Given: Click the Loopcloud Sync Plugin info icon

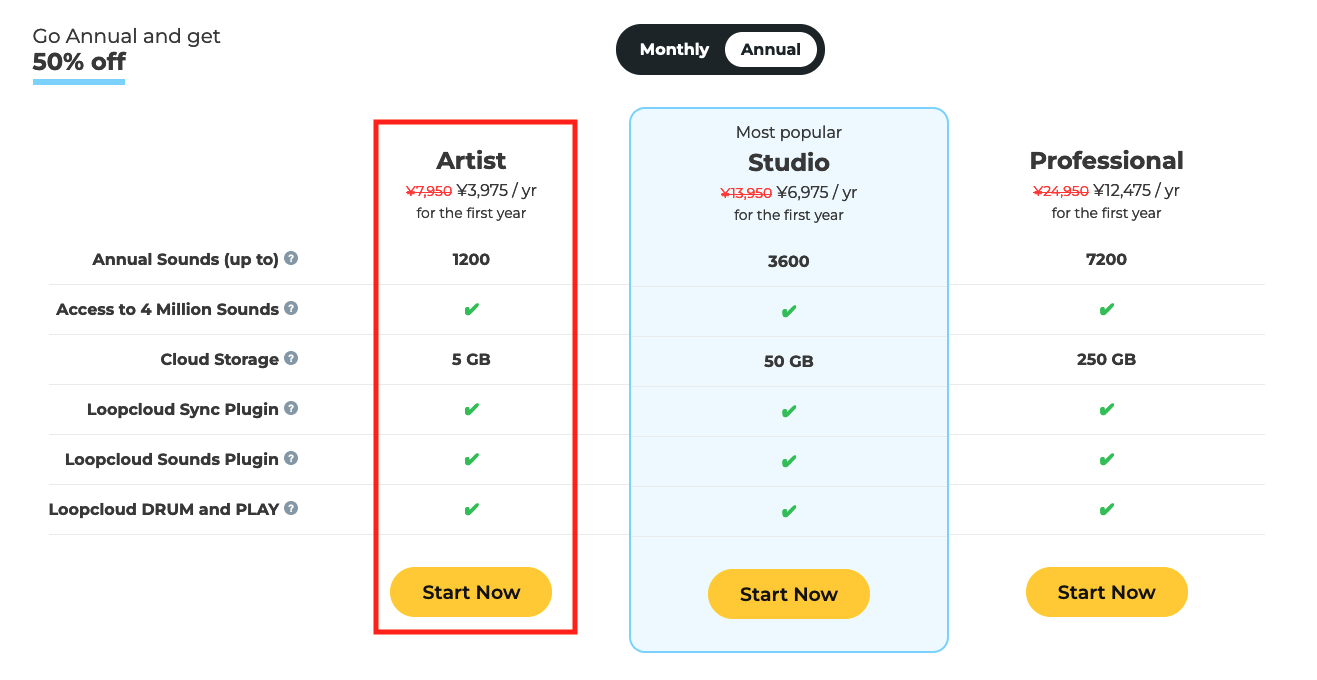Looking at the screenshot, I should pyautogui.click(x=291, y=408).
